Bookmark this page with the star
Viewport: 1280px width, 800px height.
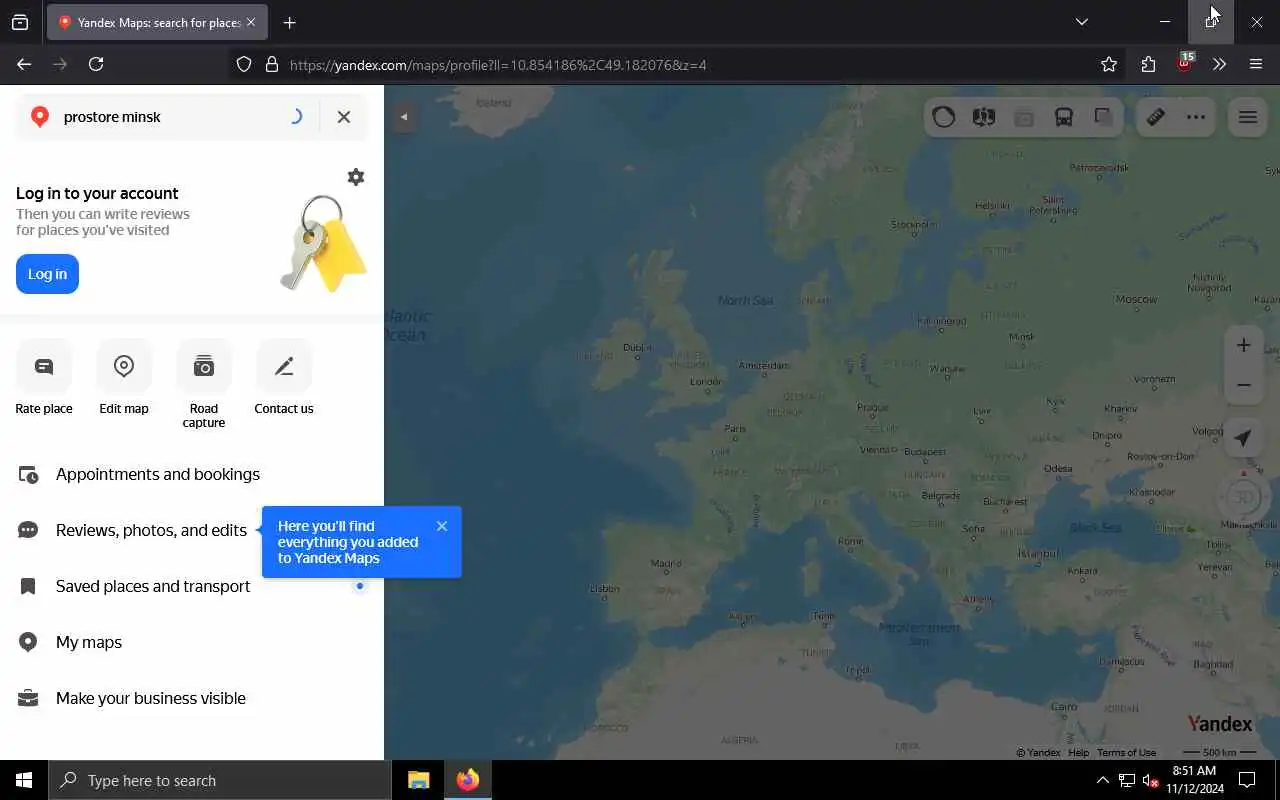point(1109,65)
